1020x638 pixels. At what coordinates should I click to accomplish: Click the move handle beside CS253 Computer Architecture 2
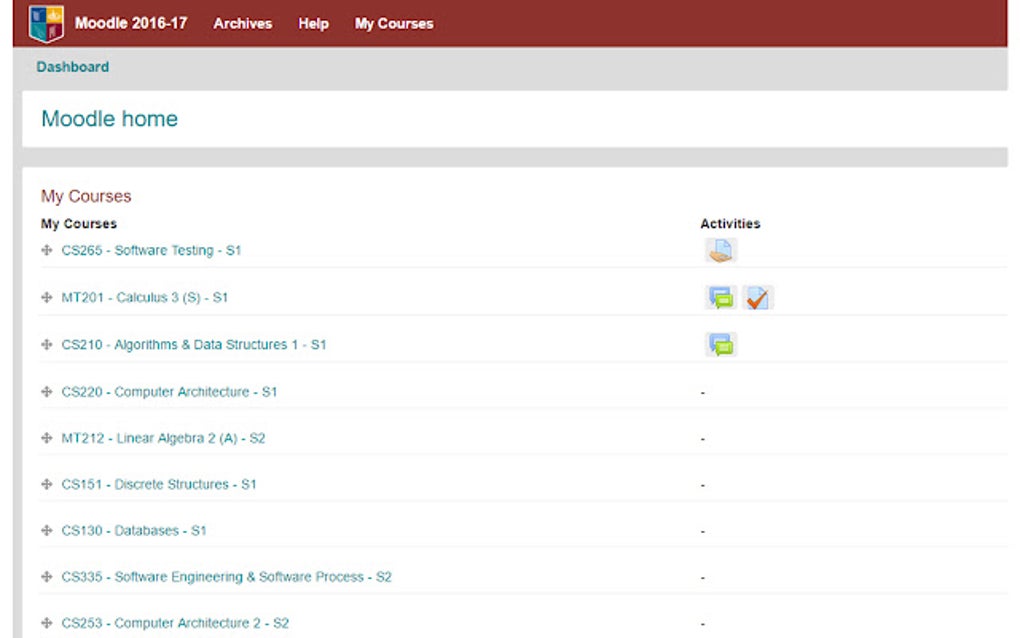47,622
